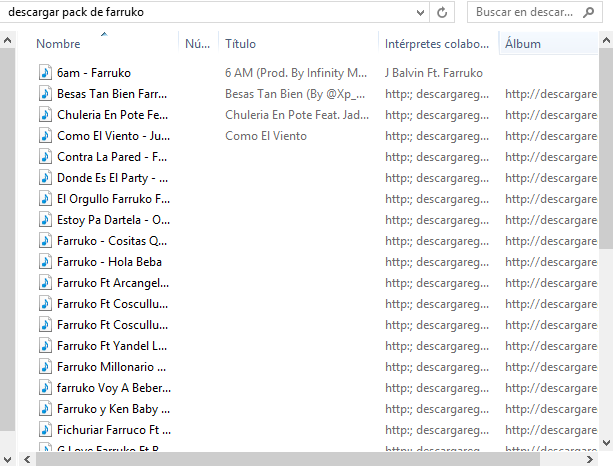This screenshot has height=466, width=613.
Task: Click the title Besas Tan Bien (By @Xp_...
Action: click(295, 94)
